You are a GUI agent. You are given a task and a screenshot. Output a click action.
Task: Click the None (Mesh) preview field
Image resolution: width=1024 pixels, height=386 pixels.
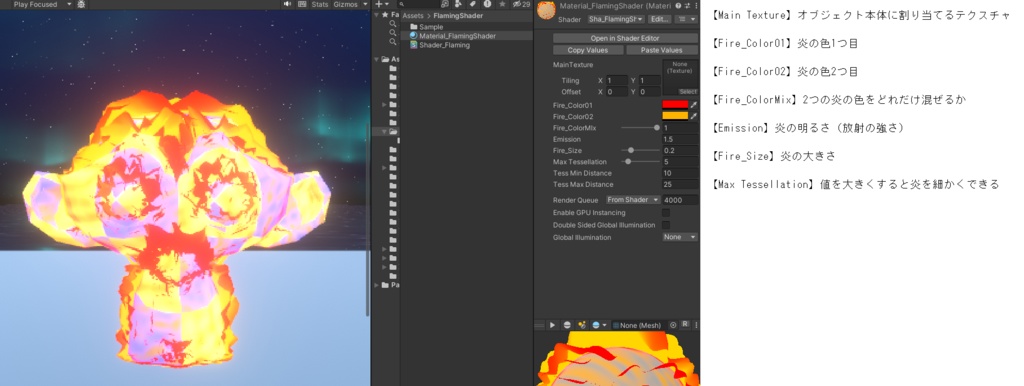[x=639, y=325]
